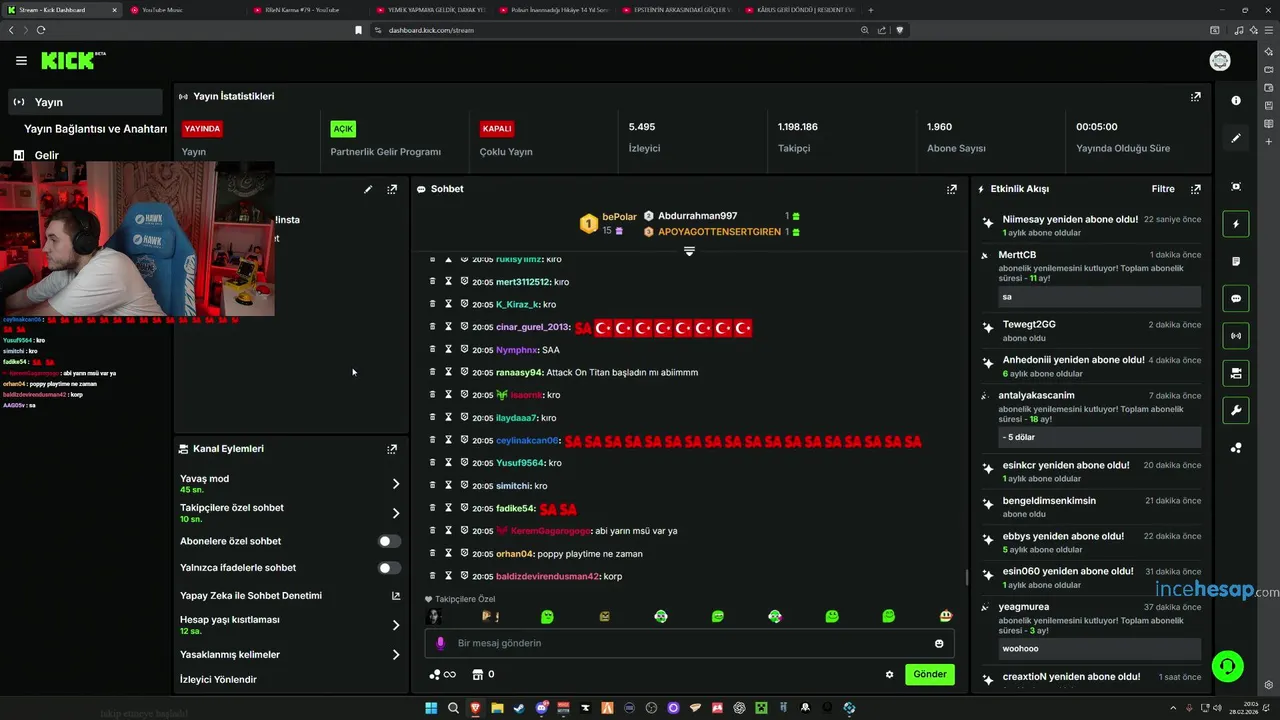Pop out the Yayın İstatistikleri panel
Viewport: 1280px width, 720px height.
1195,97
